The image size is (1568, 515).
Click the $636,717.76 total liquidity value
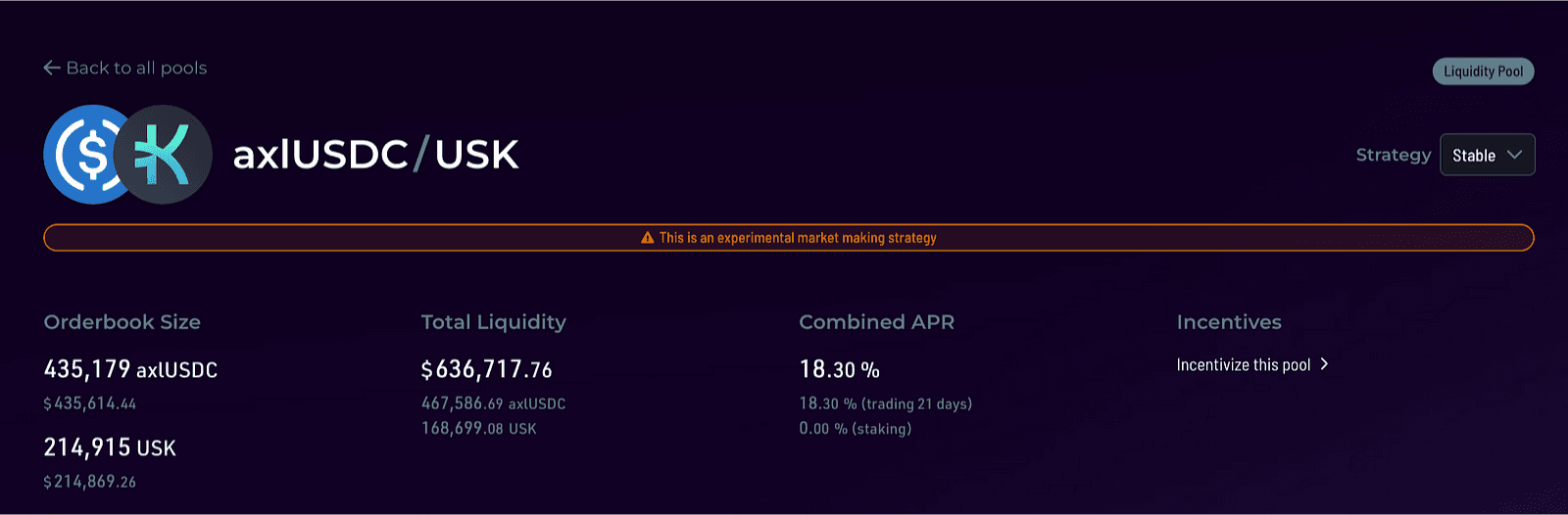pos(487,369)
